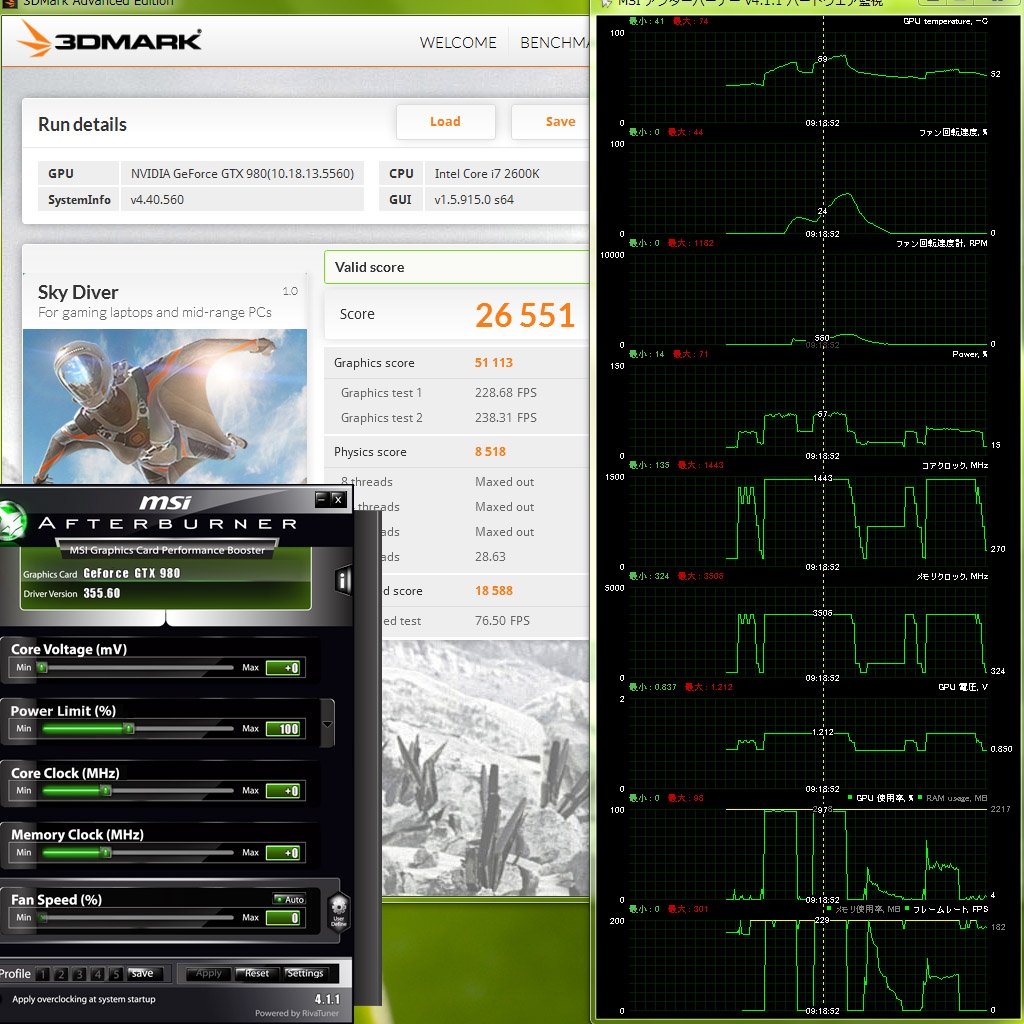Click the Save button in Run details
This screenshot has width=1024, height=1024.
(551, 121)
